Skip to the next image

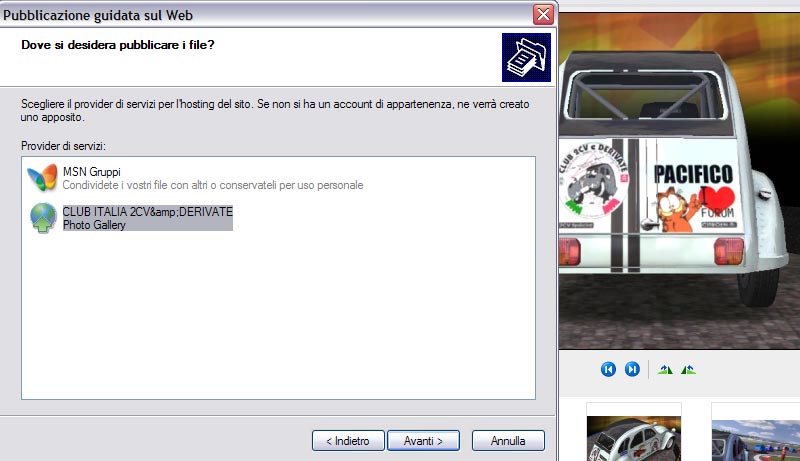[x=632, y=369]
